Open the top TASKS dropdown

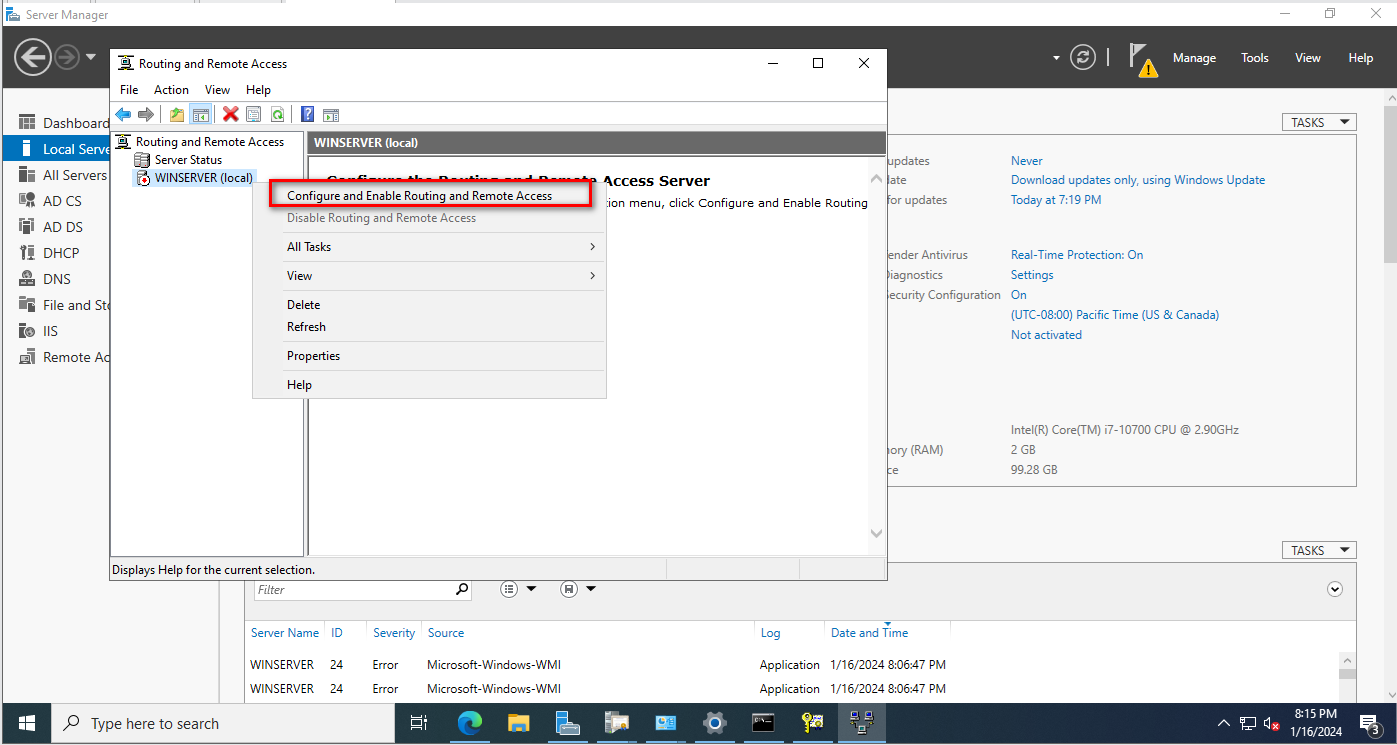click(1318, 122)
